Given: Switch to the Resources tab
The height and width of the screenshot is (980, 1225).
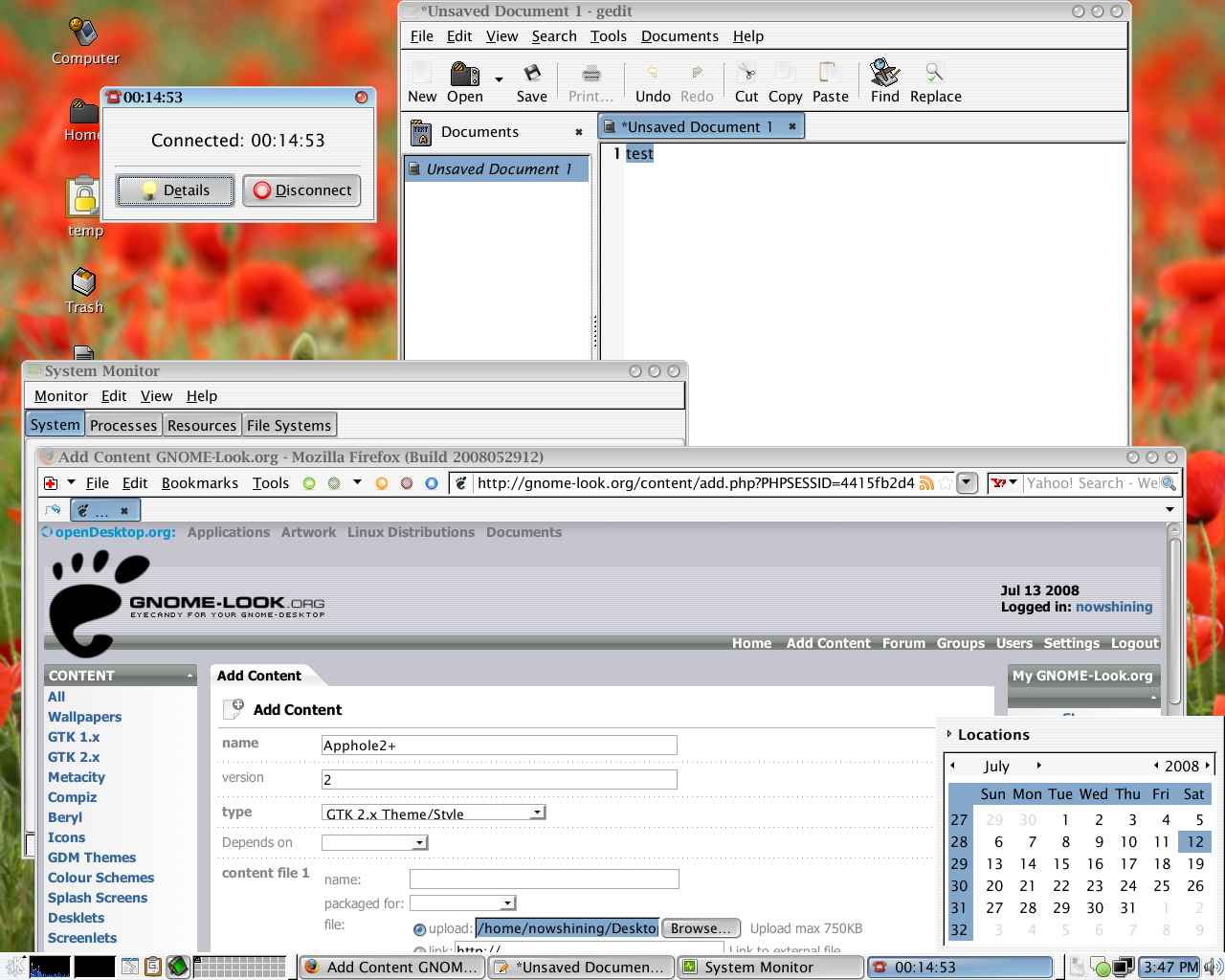Looking at the screenshot, I should (201, 425).
